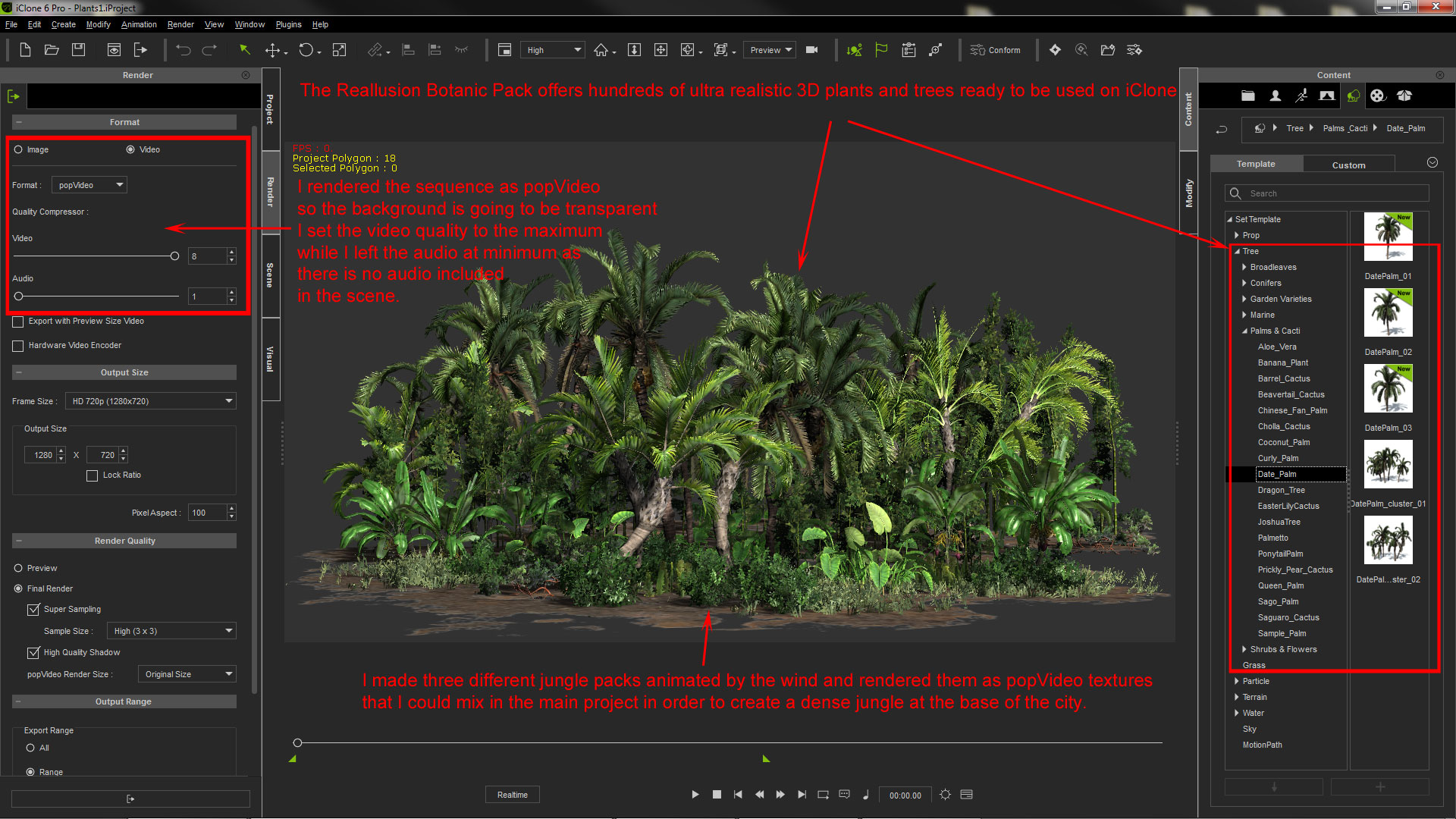
Task: Expand the Broadleaves tree folder
Action: click(1244, 267)
